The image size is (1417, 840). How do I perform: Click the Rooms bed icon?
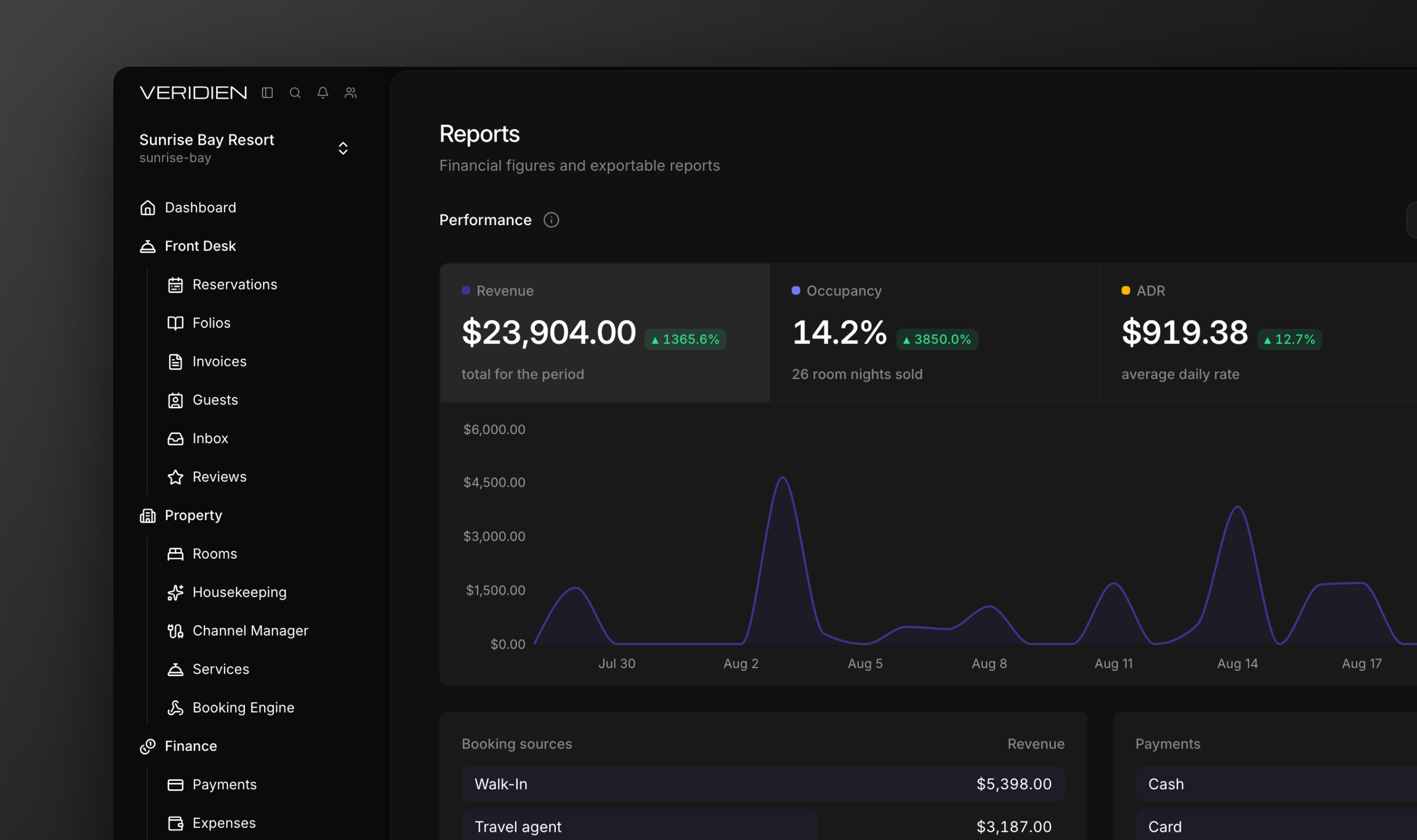tap(176, 554)
